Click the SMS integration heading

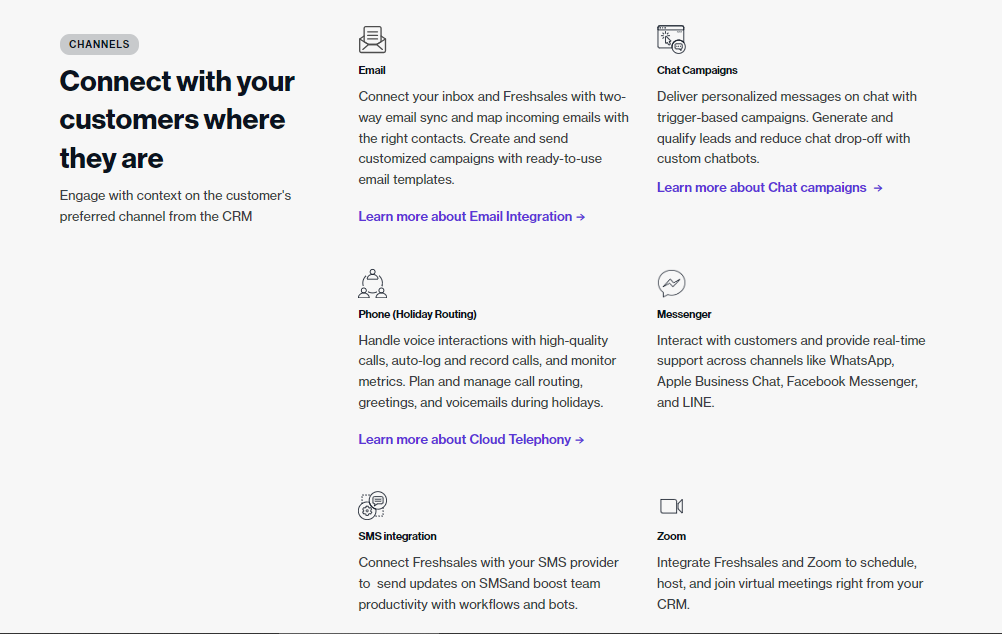click(397, 536)
